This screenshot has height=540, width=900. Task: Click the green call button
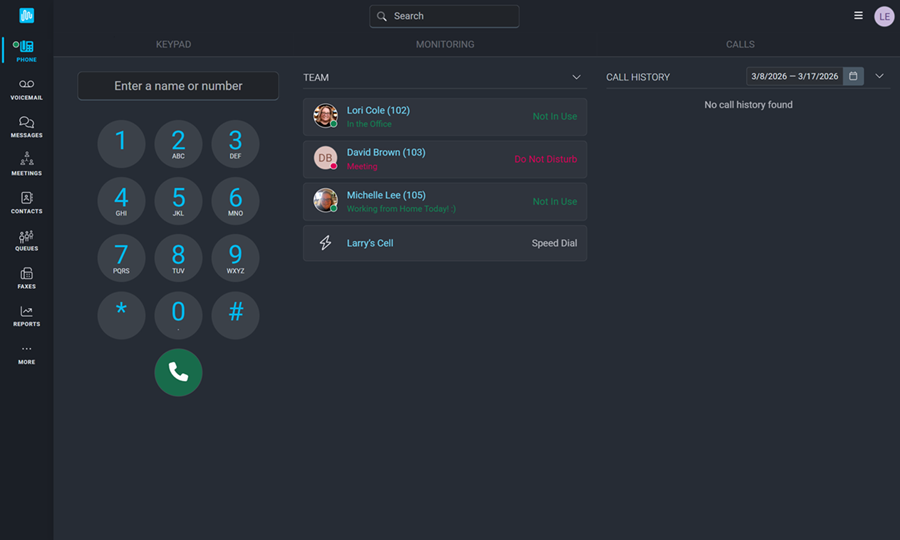tap(178, 372)
